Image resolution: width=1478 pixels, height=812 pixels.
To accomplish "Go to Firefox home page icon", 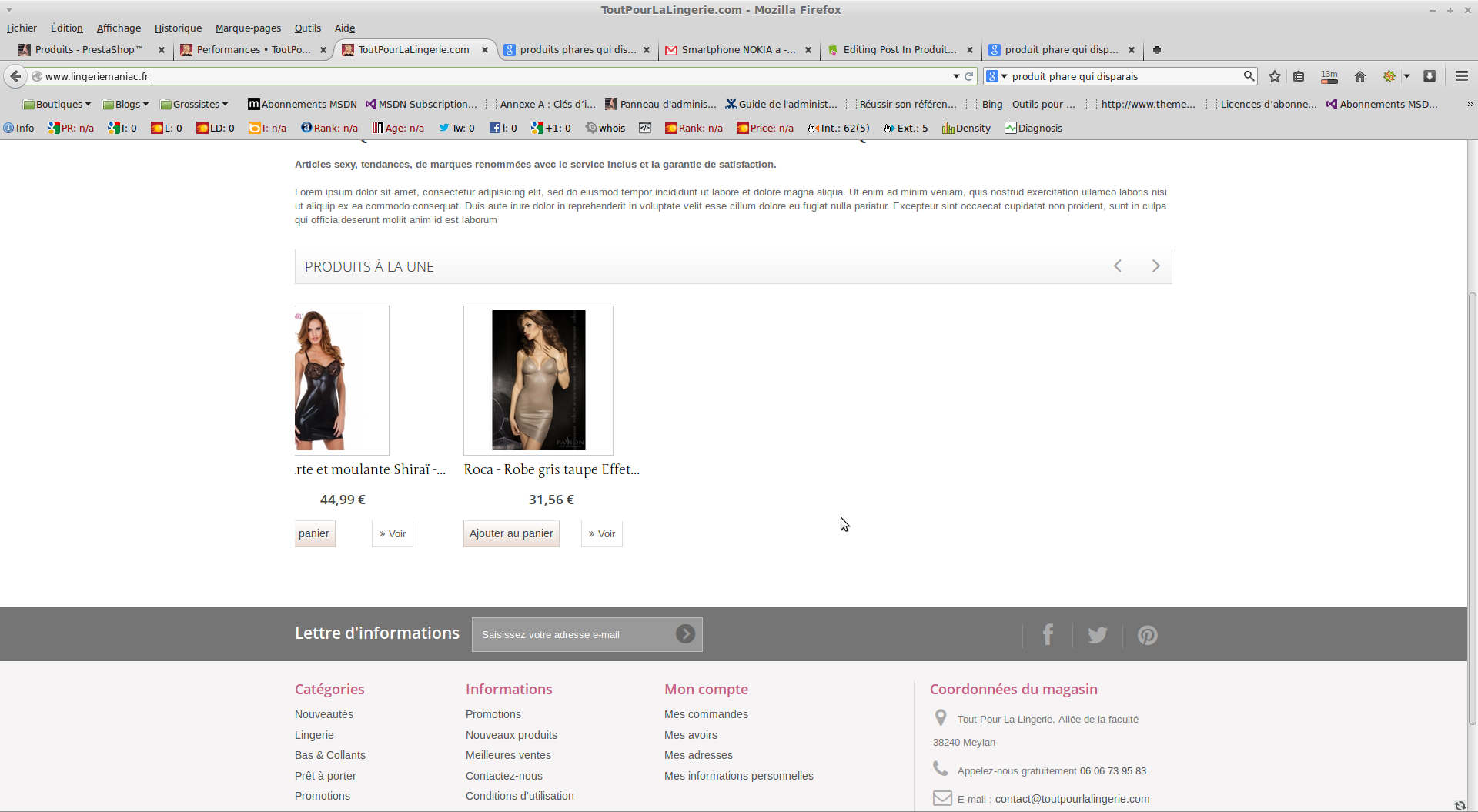I will click(x=1360, y=76).
